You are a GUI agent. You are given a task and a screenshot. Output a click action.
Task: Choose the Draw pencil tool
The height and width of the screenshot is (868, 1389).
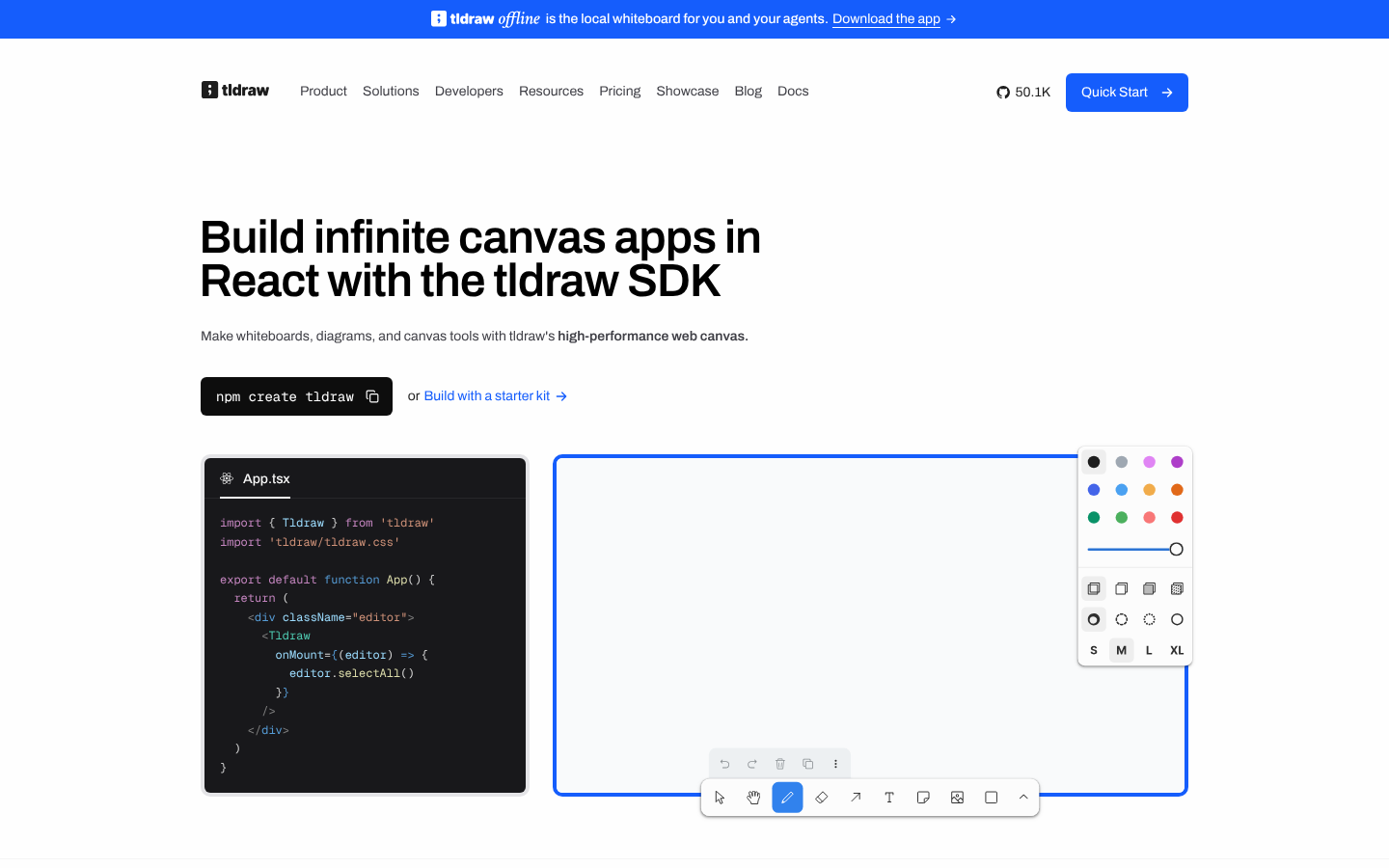pyautogui.click(x=788, y=798)
